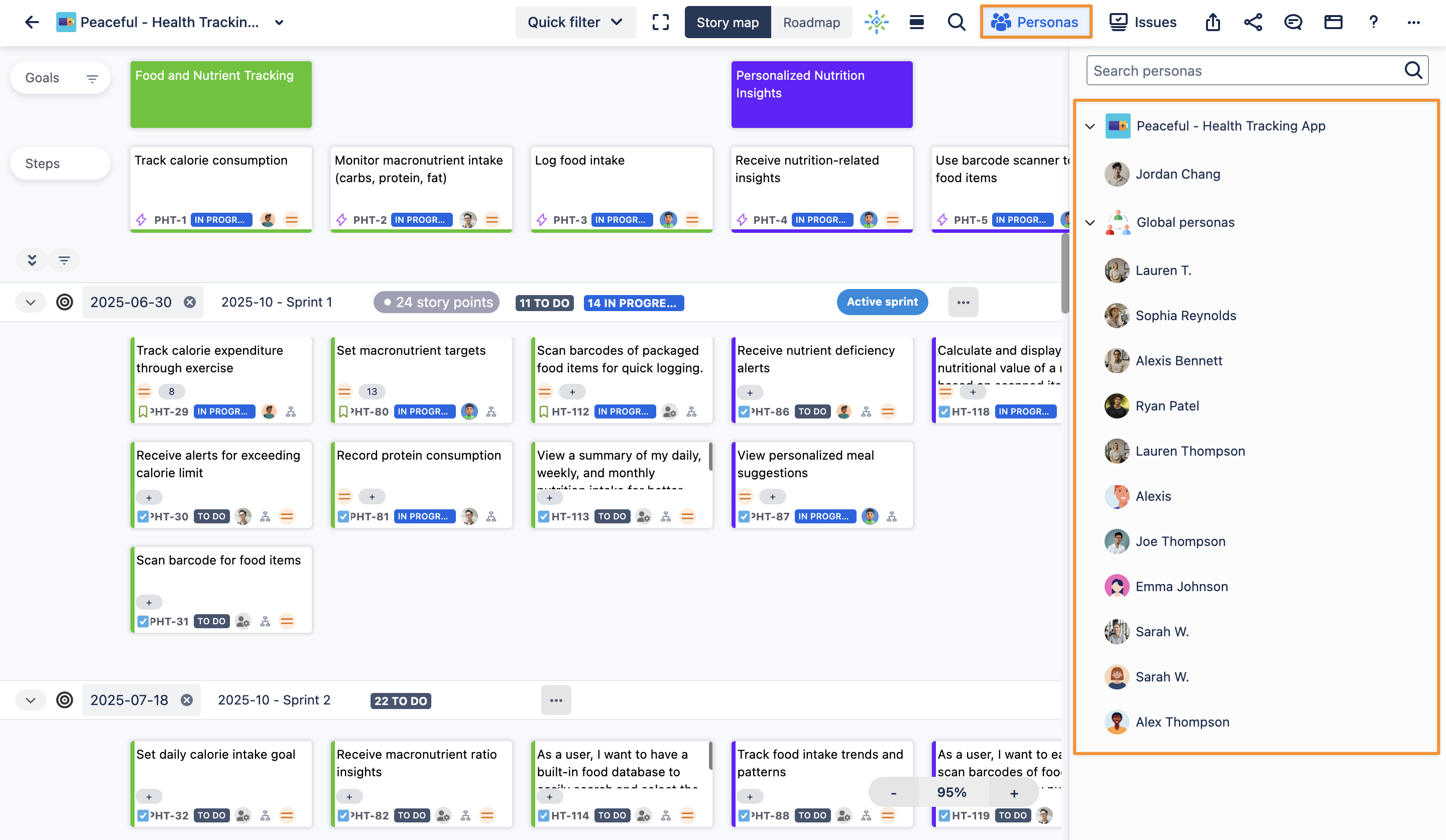Screen dimensions: 1446x840
Task: Click the back arrow icon
Action: pyautogui.click(x=32, y=23)
